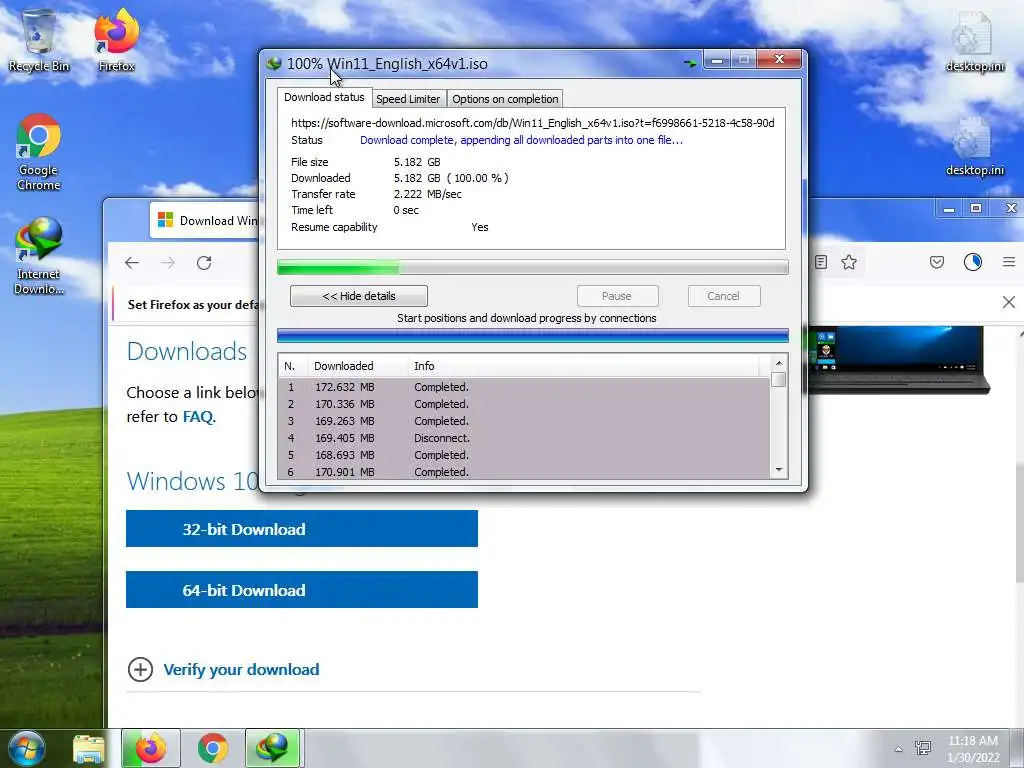Screen dimensions: 1024x768
Task: Click the 64-bit Download button
Action: click(302, 590)
